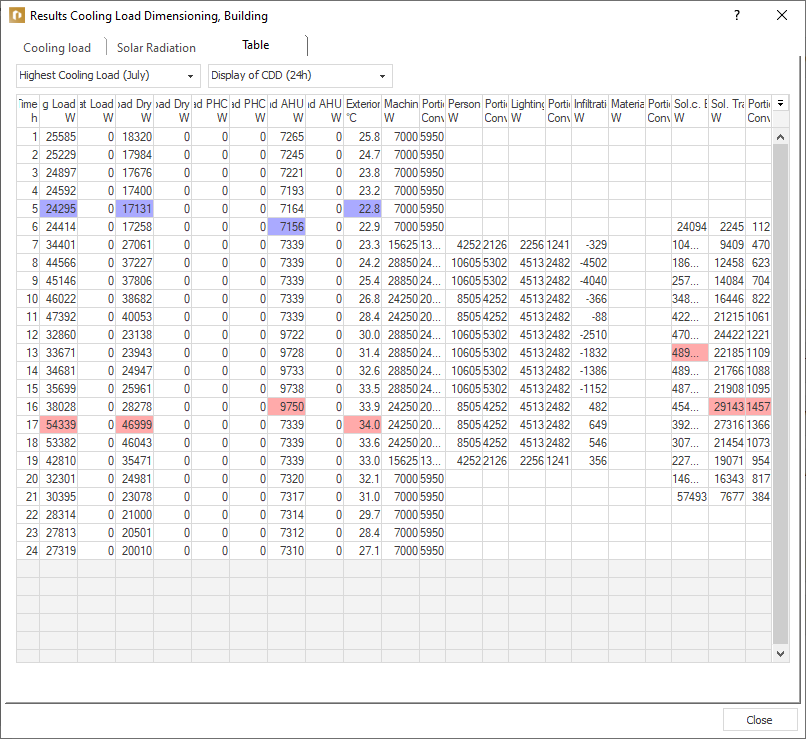Click the Exterior °C column header

[362, 111]
